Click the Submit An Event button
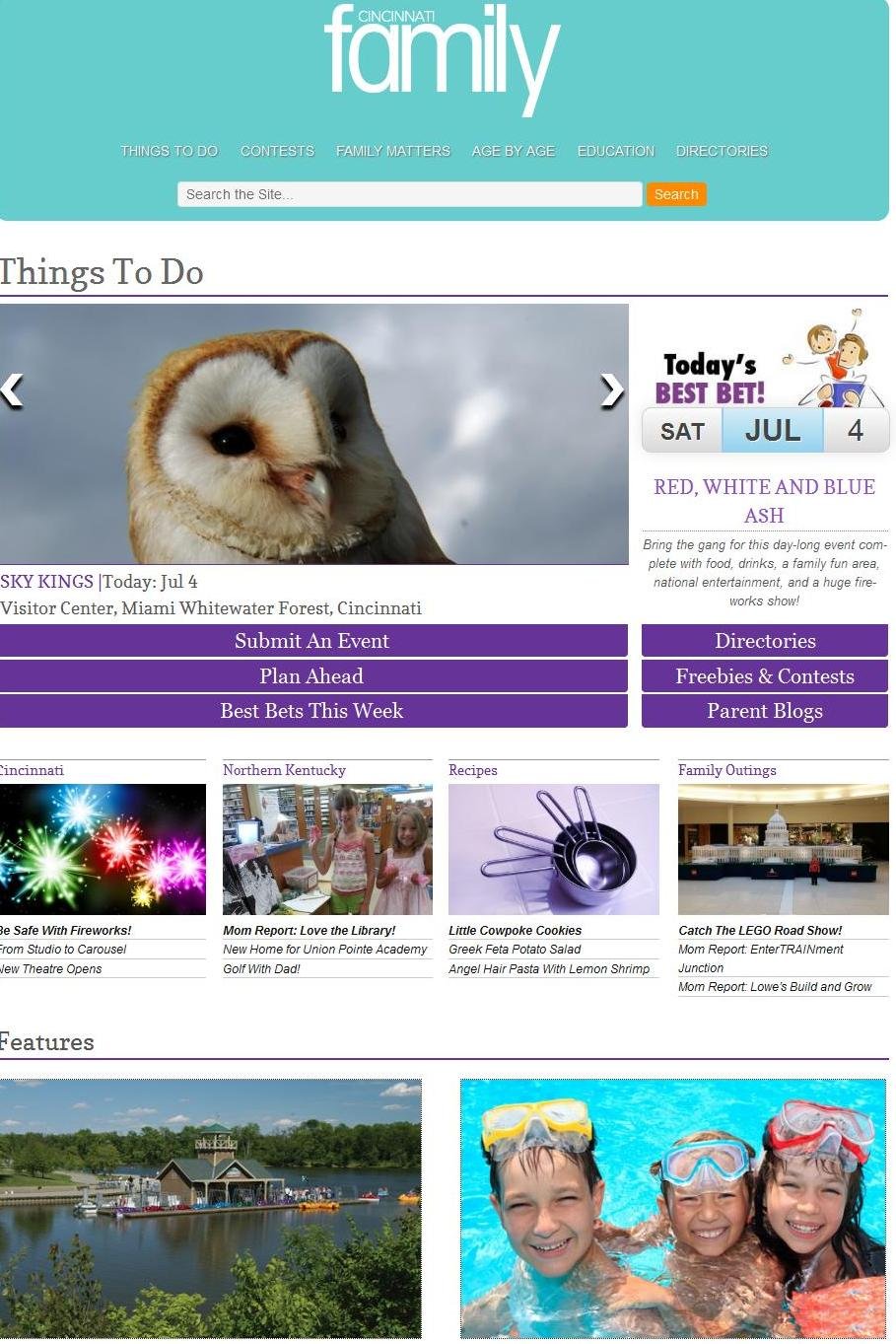 313,641
